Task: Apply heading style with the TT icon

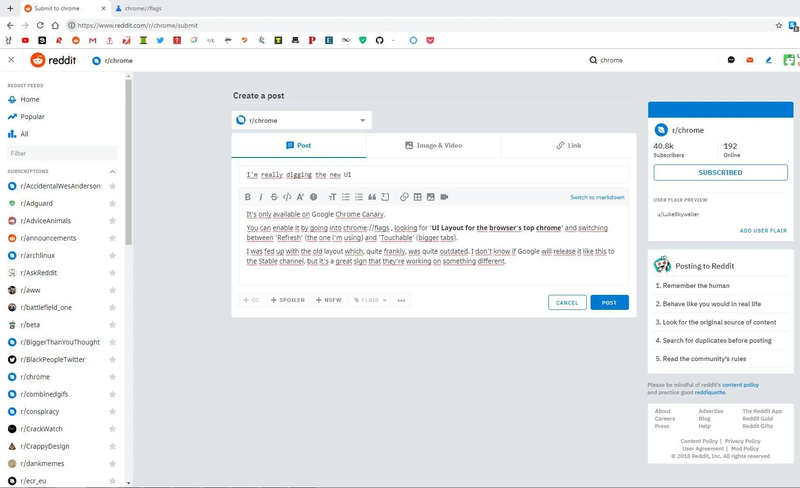Action: 332,197
